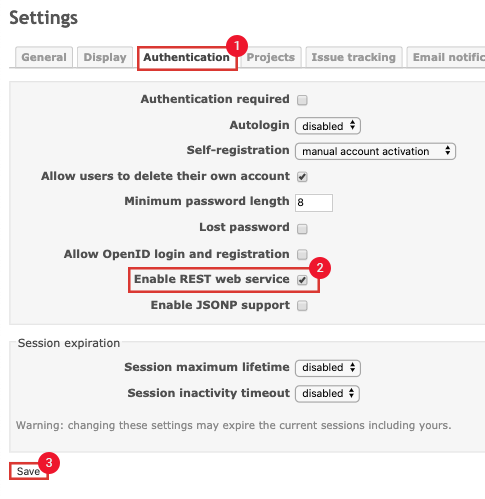The height and width of the screenshot is (499, 485).
Task: Enable the Authentication required checkbox
Action: (302, 100)
